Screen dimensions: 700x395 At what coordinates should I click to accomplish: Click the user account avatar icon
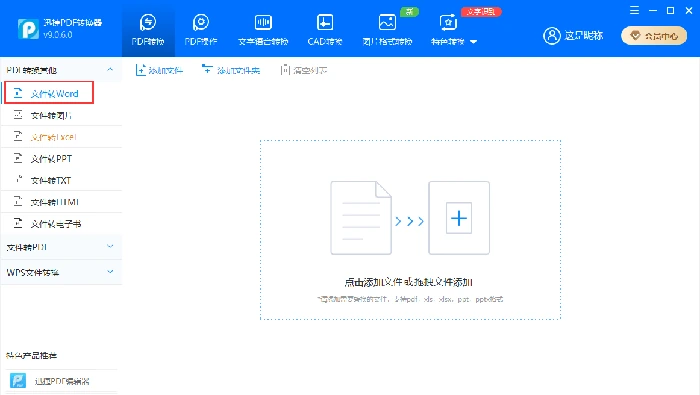[x=551, y=36]
